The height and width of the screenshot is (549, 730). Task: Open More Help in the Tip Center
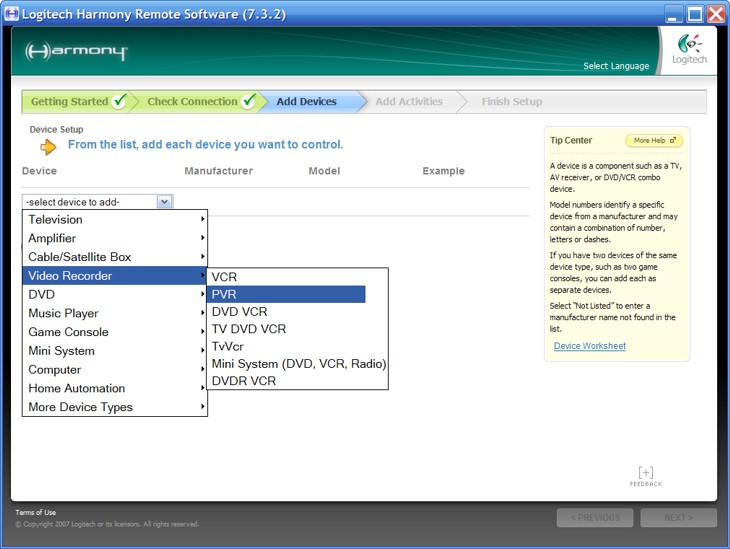[x=654, y=140]
